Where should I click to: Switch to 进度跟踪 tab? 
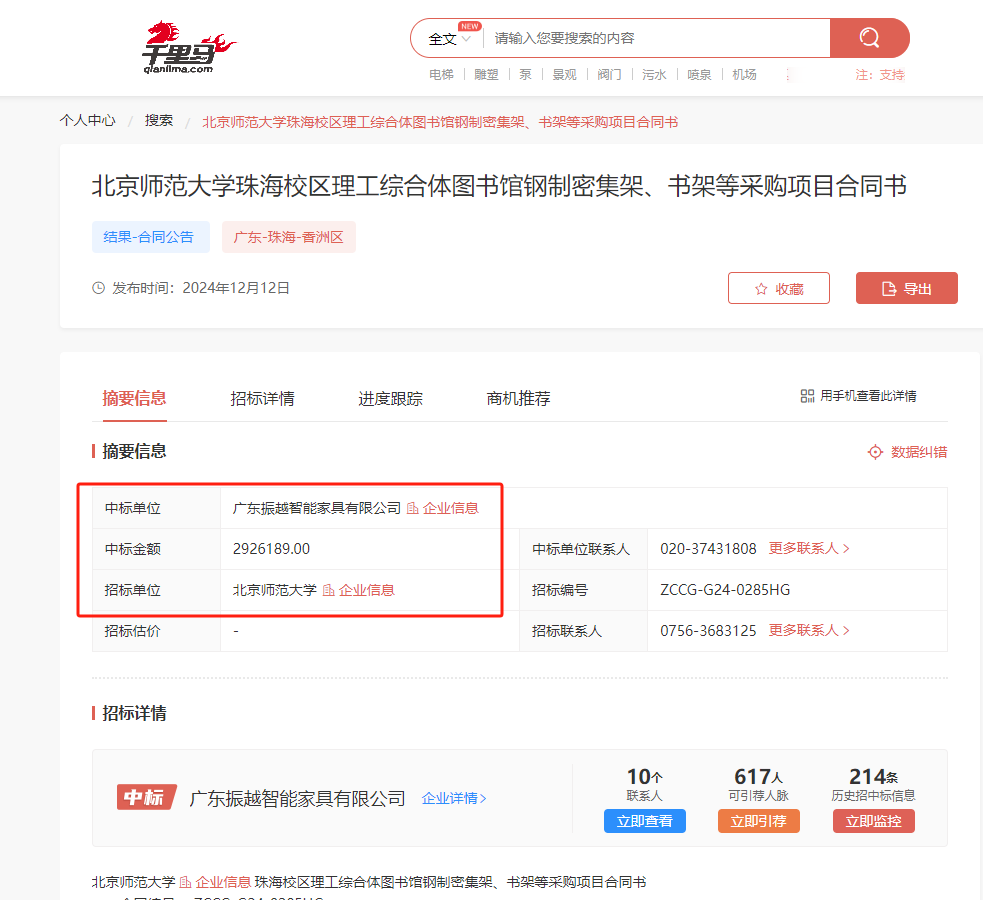pyautogui.click(x=390, y=398)
